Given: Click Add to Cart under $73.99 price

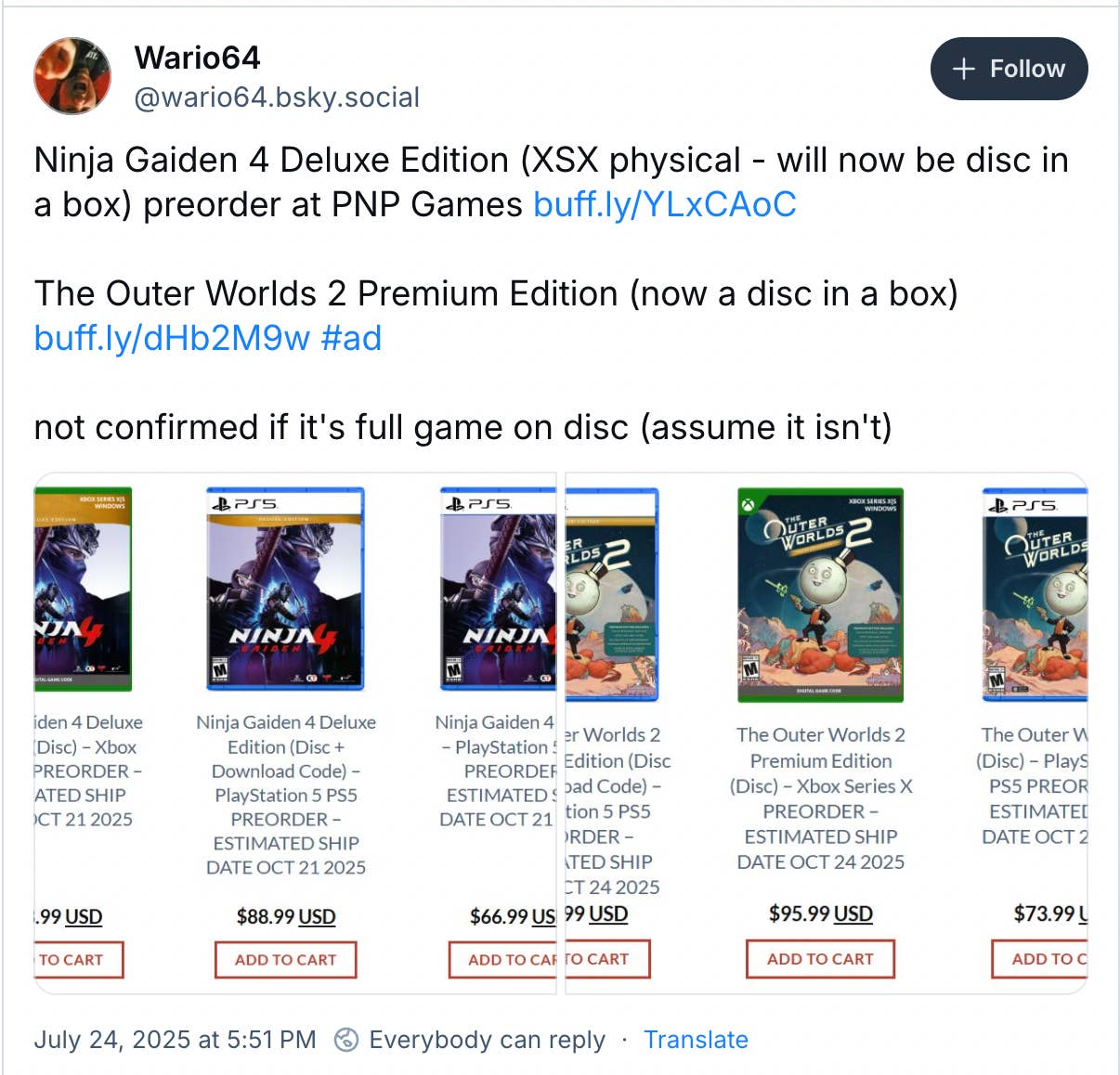Looking at the screenshot, I should click(1039, 959).
